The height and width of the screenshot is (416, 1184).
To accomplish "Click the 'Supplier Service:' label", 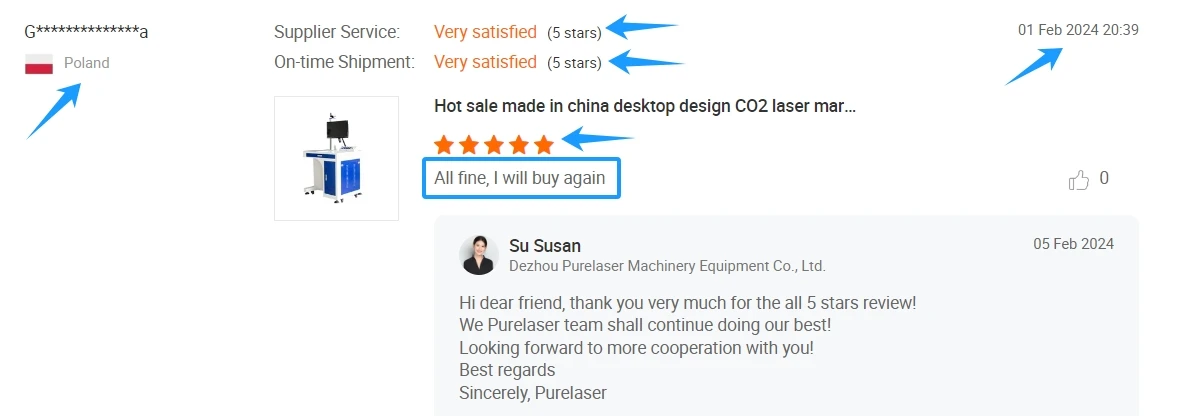I will [337, 32].
